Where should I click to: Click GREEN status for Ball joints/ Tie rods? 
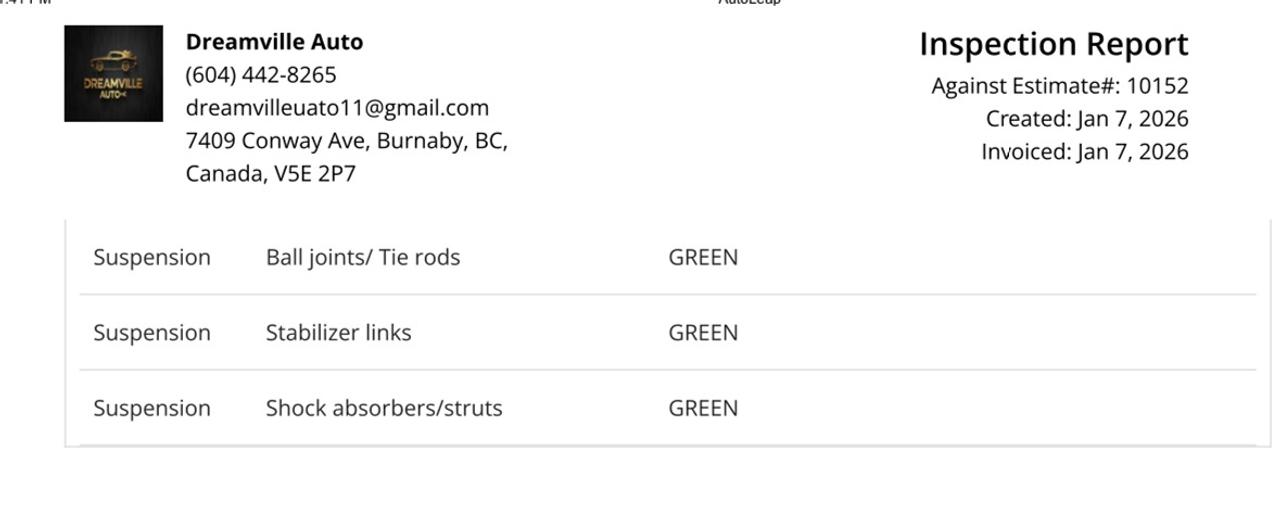tap(703, 257)
